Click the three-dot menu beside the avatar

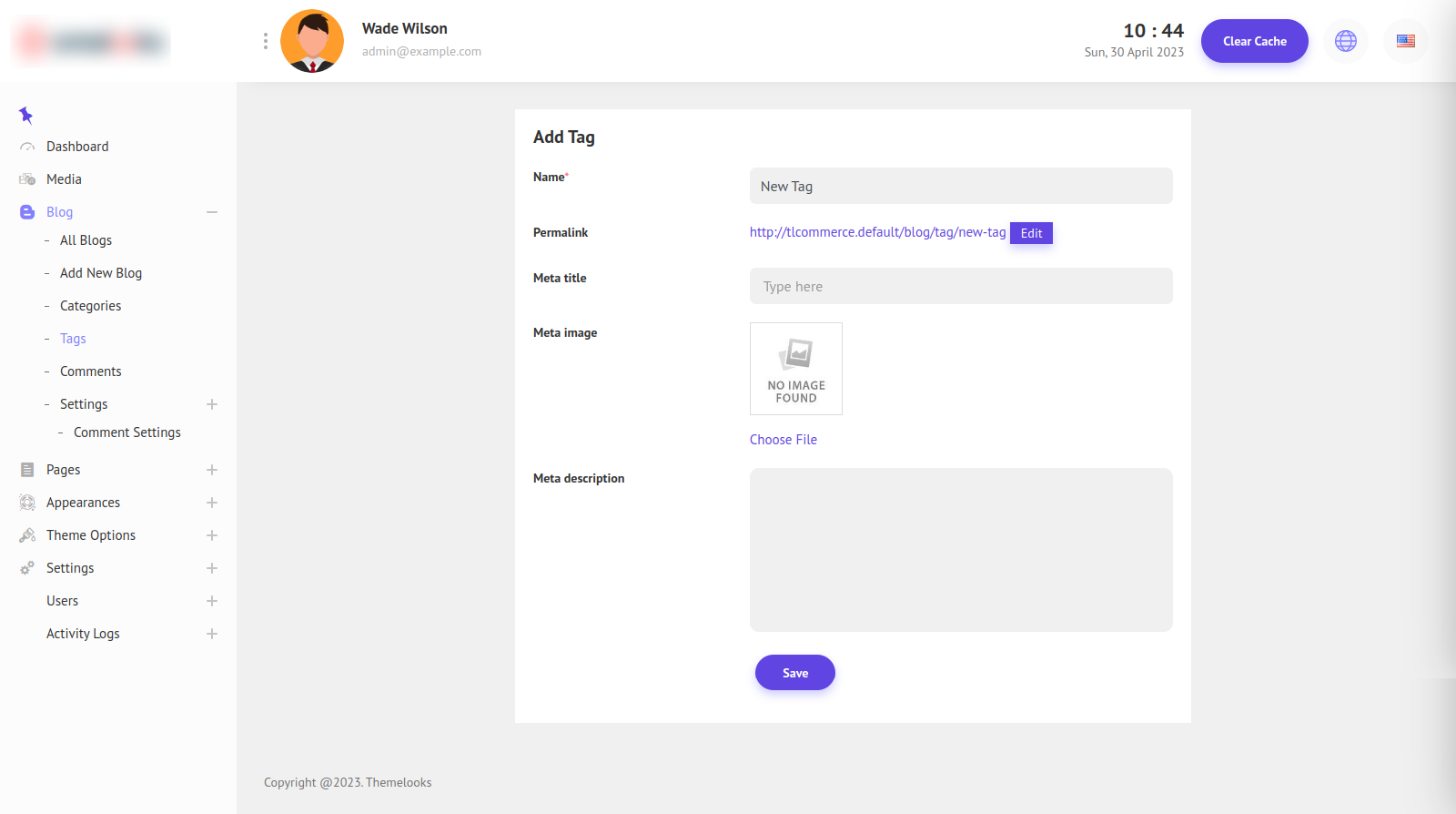coord(265,41)
